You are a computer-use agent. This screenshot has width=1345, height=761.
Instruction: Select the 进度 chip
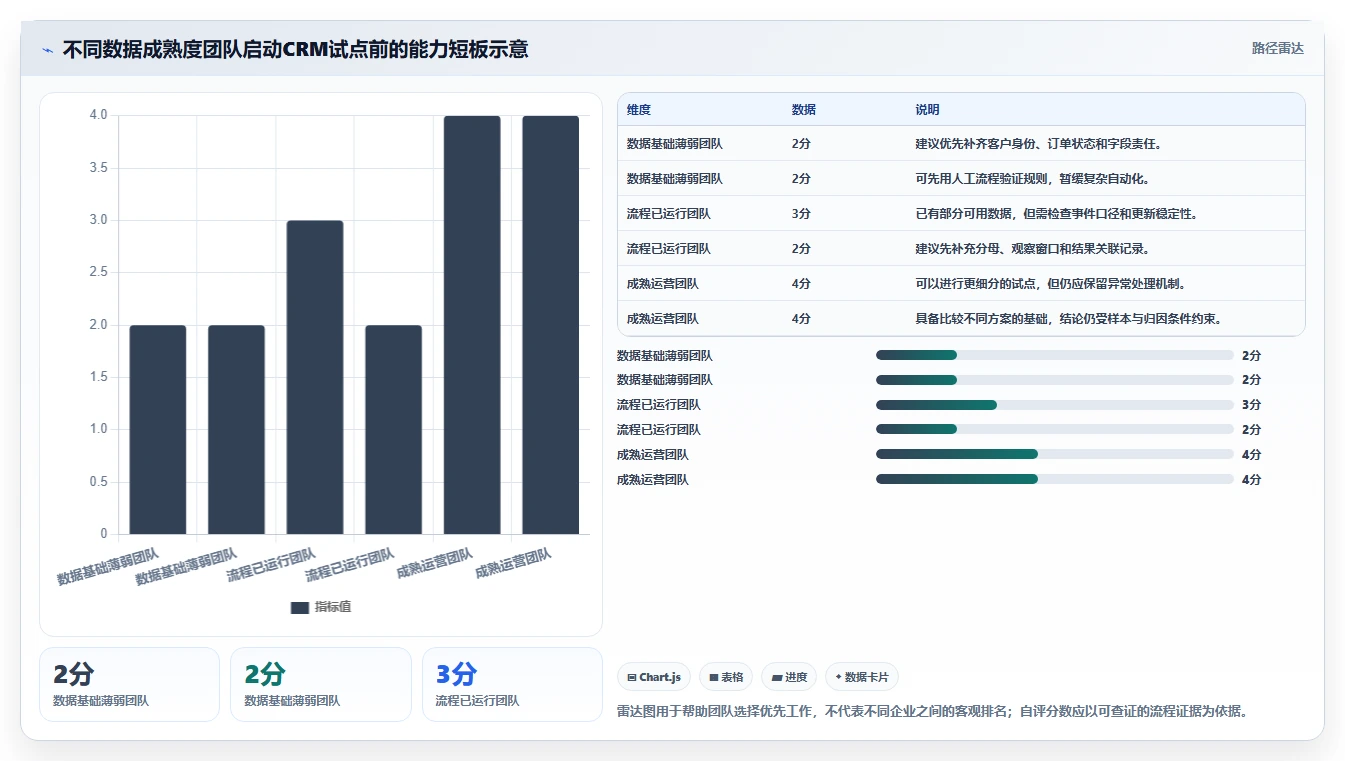coord(789,677)
